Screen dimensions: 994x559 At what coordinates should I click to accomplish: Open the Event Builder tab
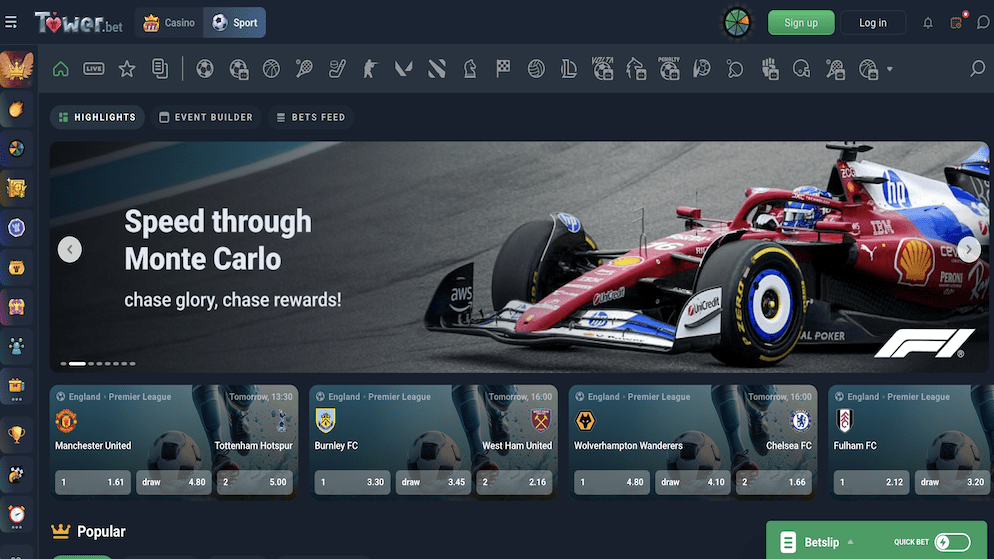pos(206,117)
